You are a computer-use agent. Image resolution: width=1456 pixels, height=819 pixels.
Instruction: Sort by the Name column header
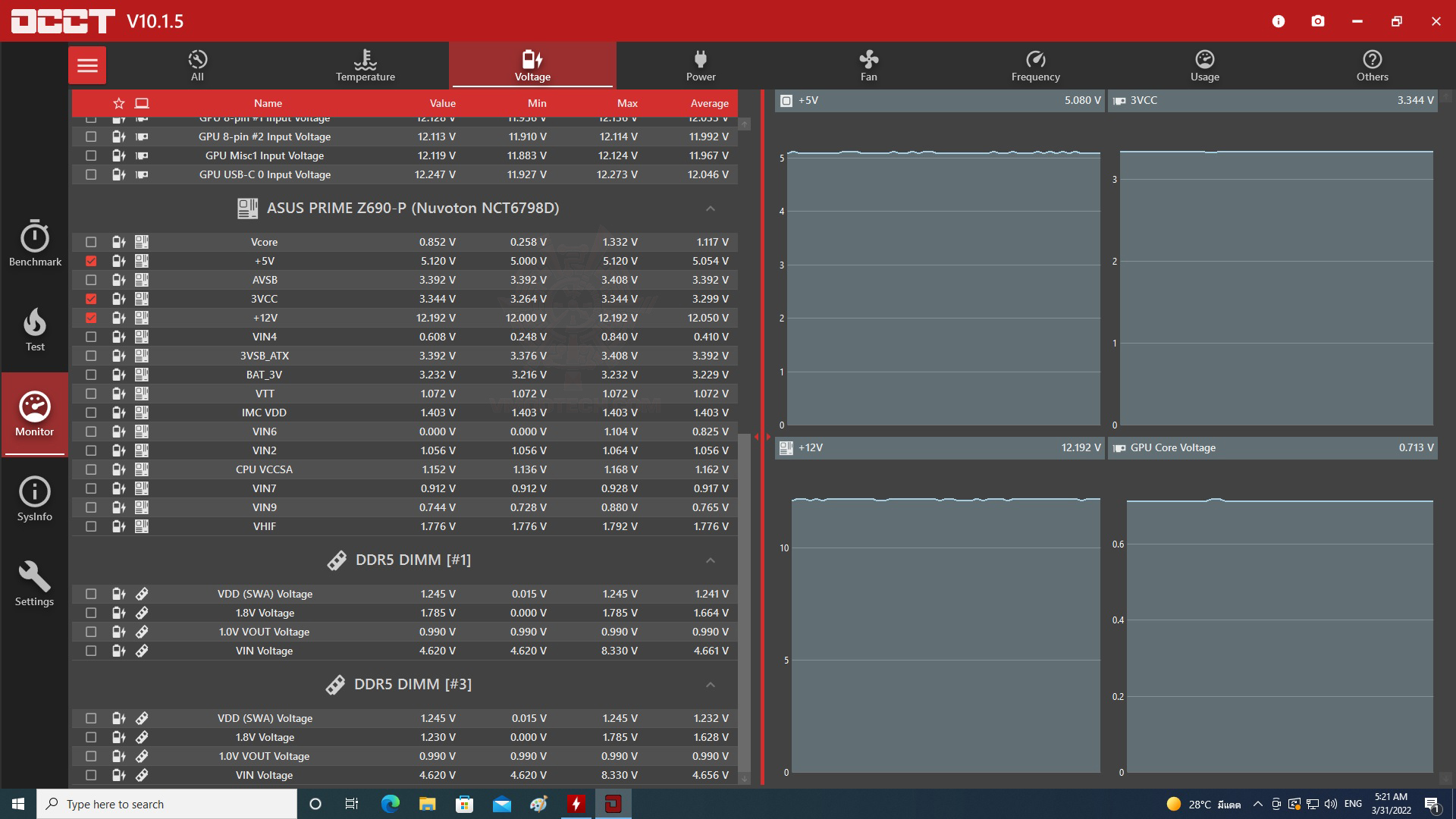coord(268,103)
